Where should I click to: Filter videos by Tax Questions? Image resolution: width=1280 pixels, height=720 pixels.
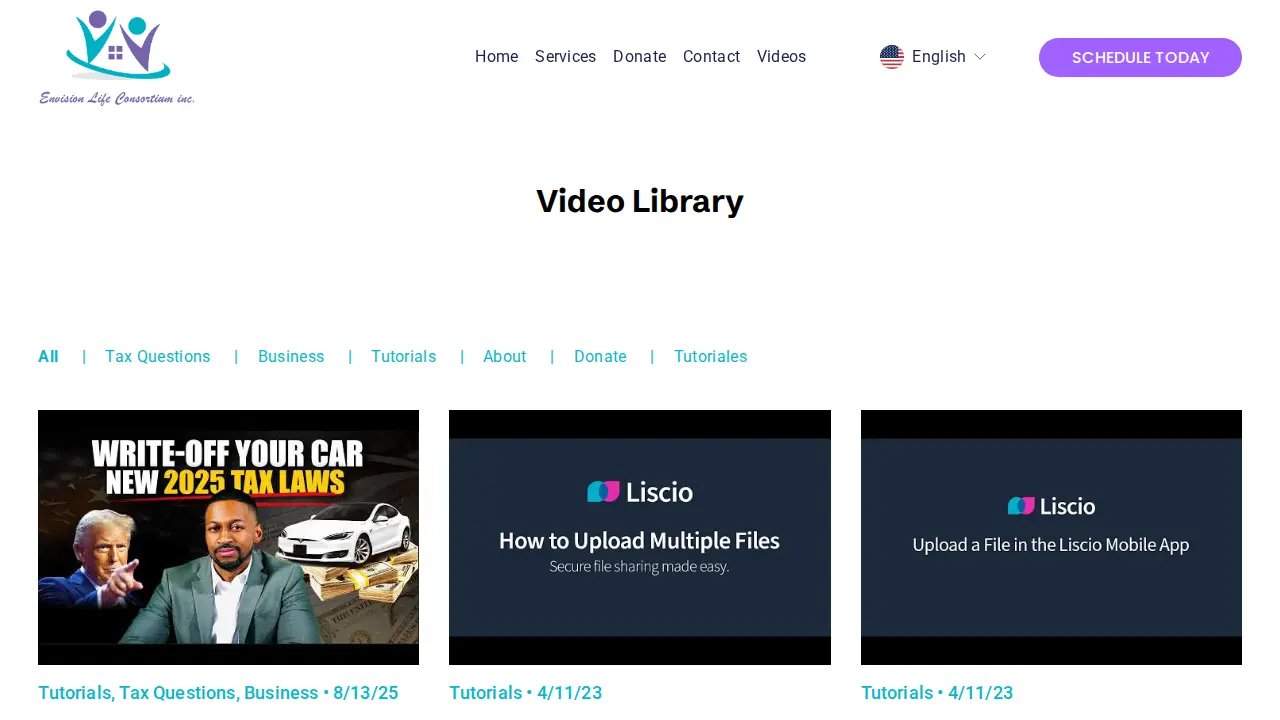158,357
